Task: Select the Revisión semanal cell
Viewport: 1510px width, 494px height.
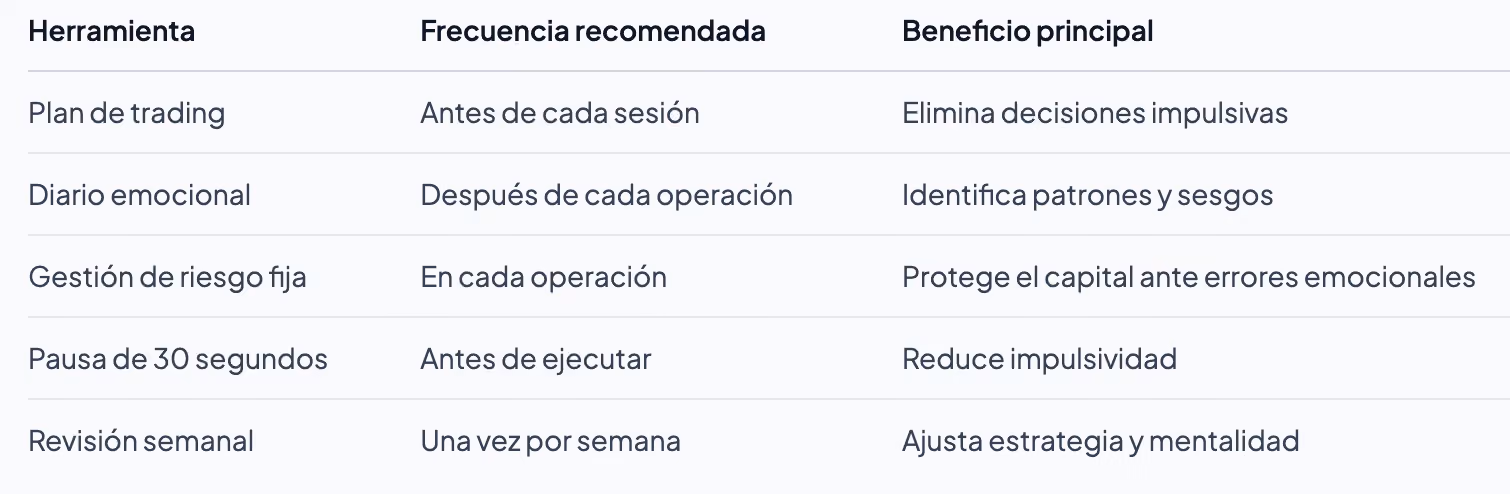Action: point(141,441)
